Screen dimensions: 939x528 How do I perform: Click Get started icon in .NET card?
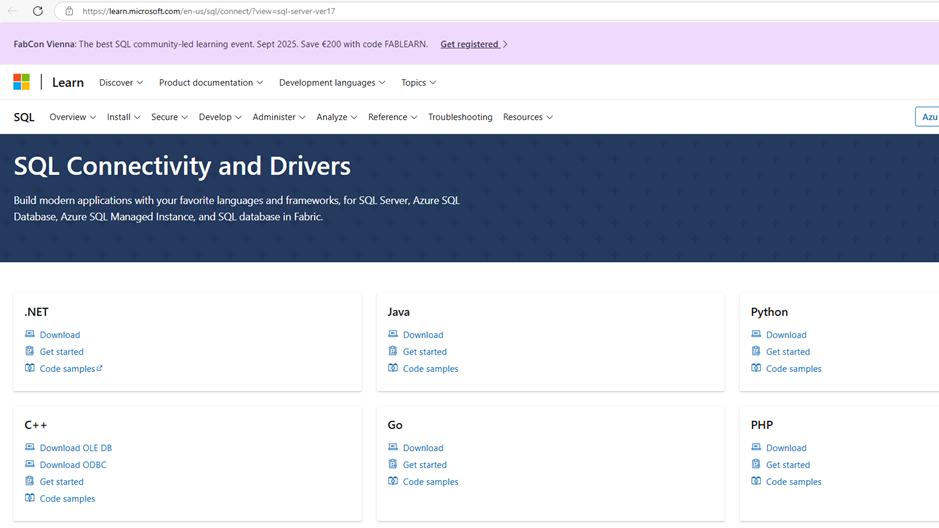29,351
